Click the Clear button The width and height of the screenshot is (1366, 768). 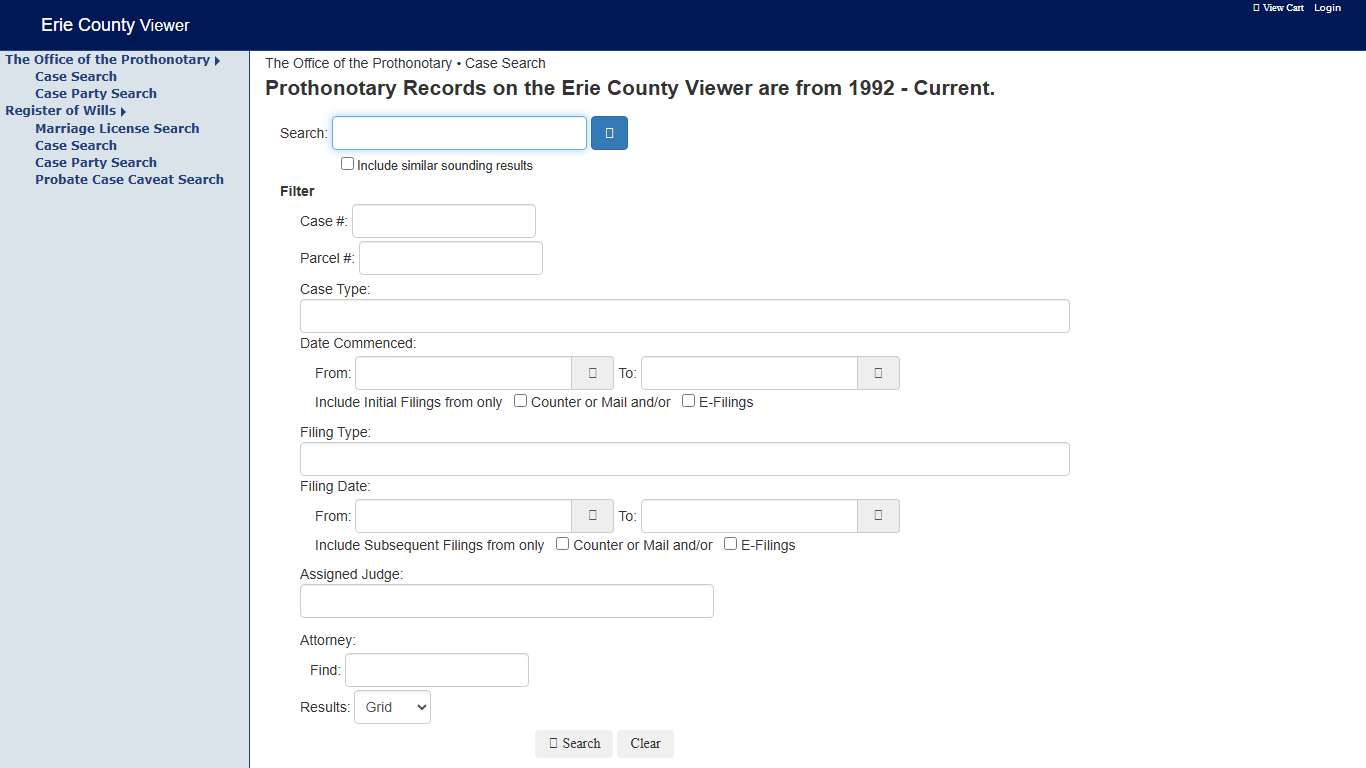(x=645, y=743)
